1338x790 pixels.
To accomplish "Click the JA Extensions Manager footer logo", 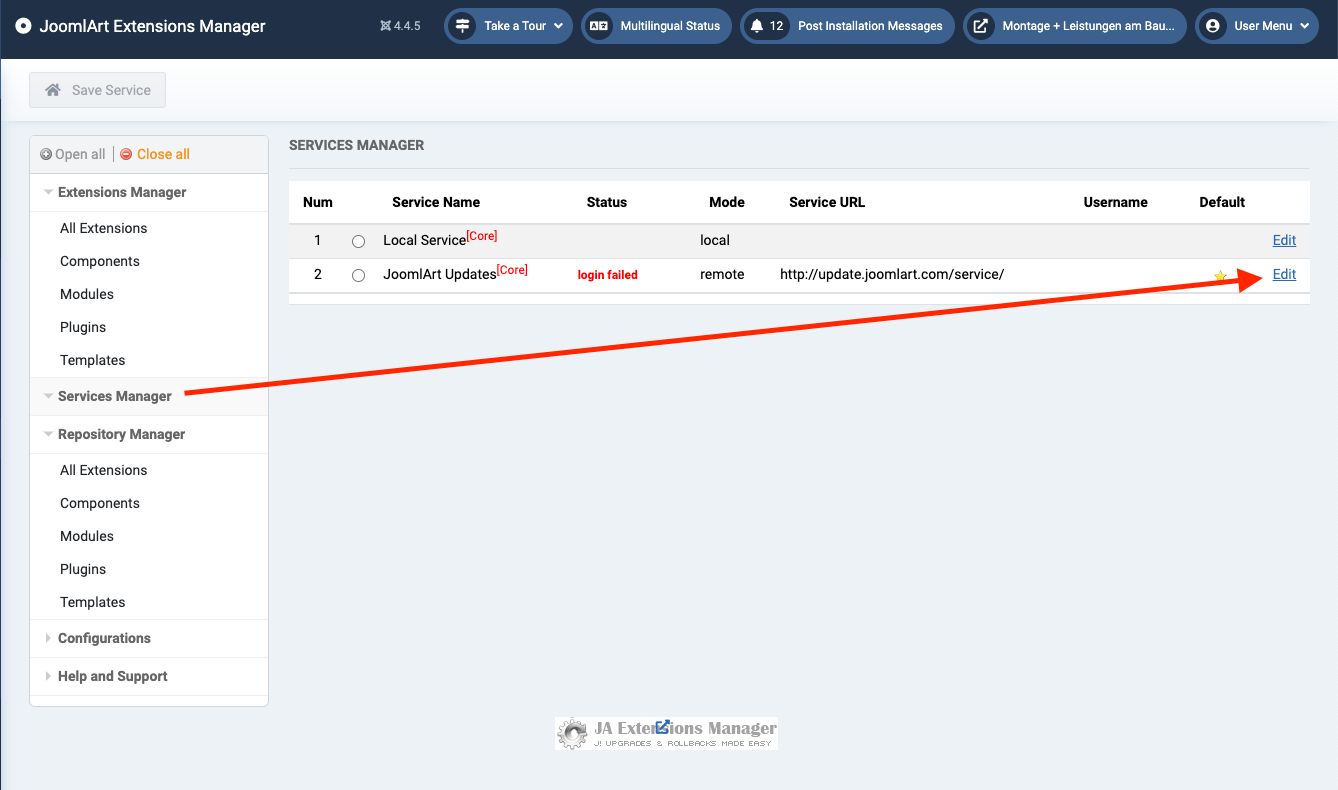I will pos(667,733).
